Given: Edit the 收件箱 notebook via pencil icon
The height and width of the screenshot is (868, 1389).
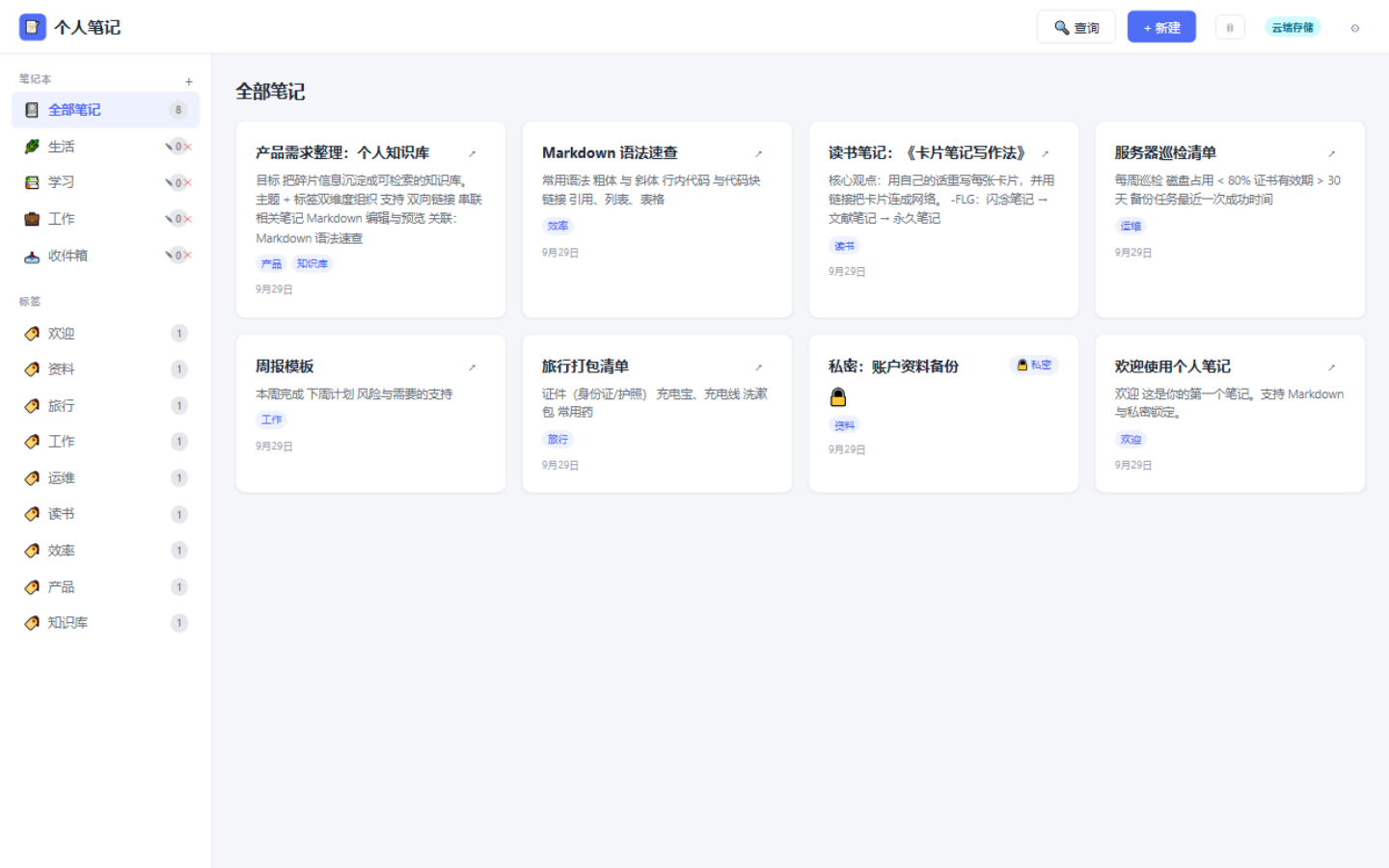Looking at the screenshot, I should pyautogui.click(x=170, y=256).
